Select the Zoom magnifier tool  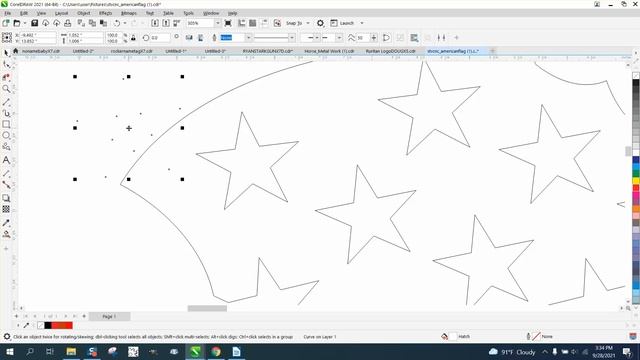coord(6,89)
